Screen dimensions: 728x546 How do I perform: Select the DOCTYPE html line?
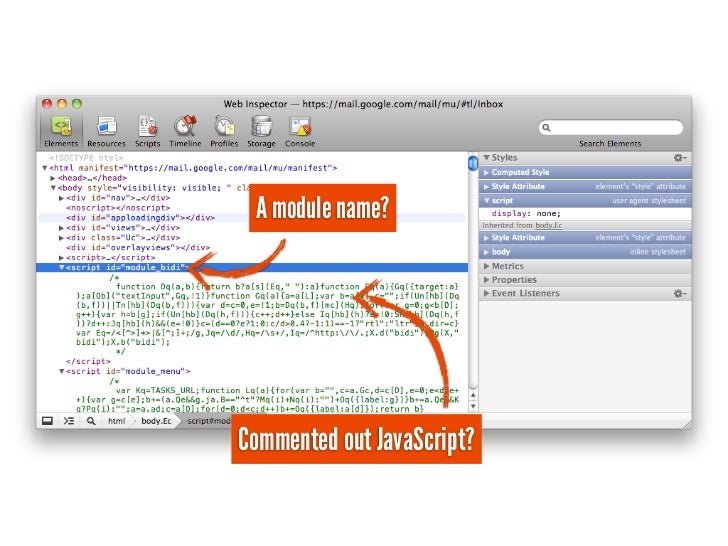coord(86,158)
